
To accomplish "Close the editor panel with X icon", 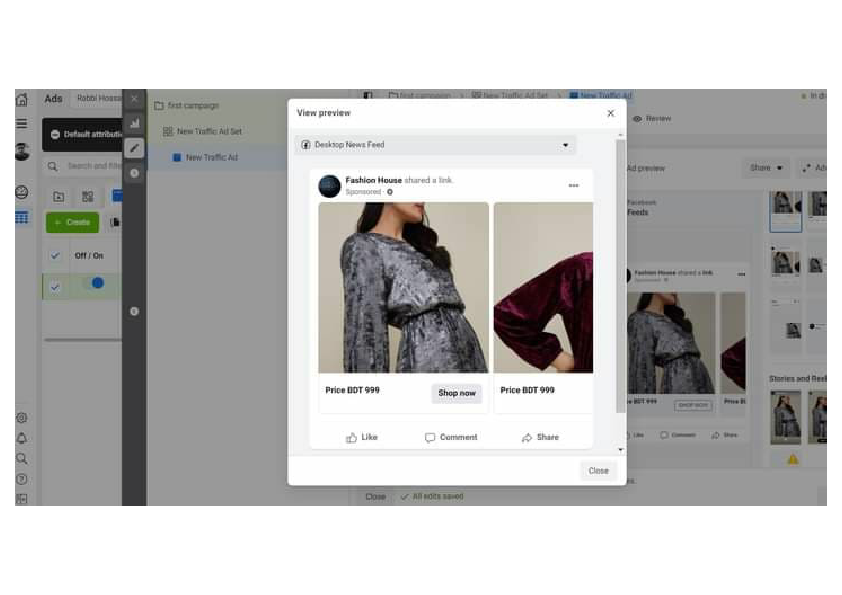I will 134,99.
